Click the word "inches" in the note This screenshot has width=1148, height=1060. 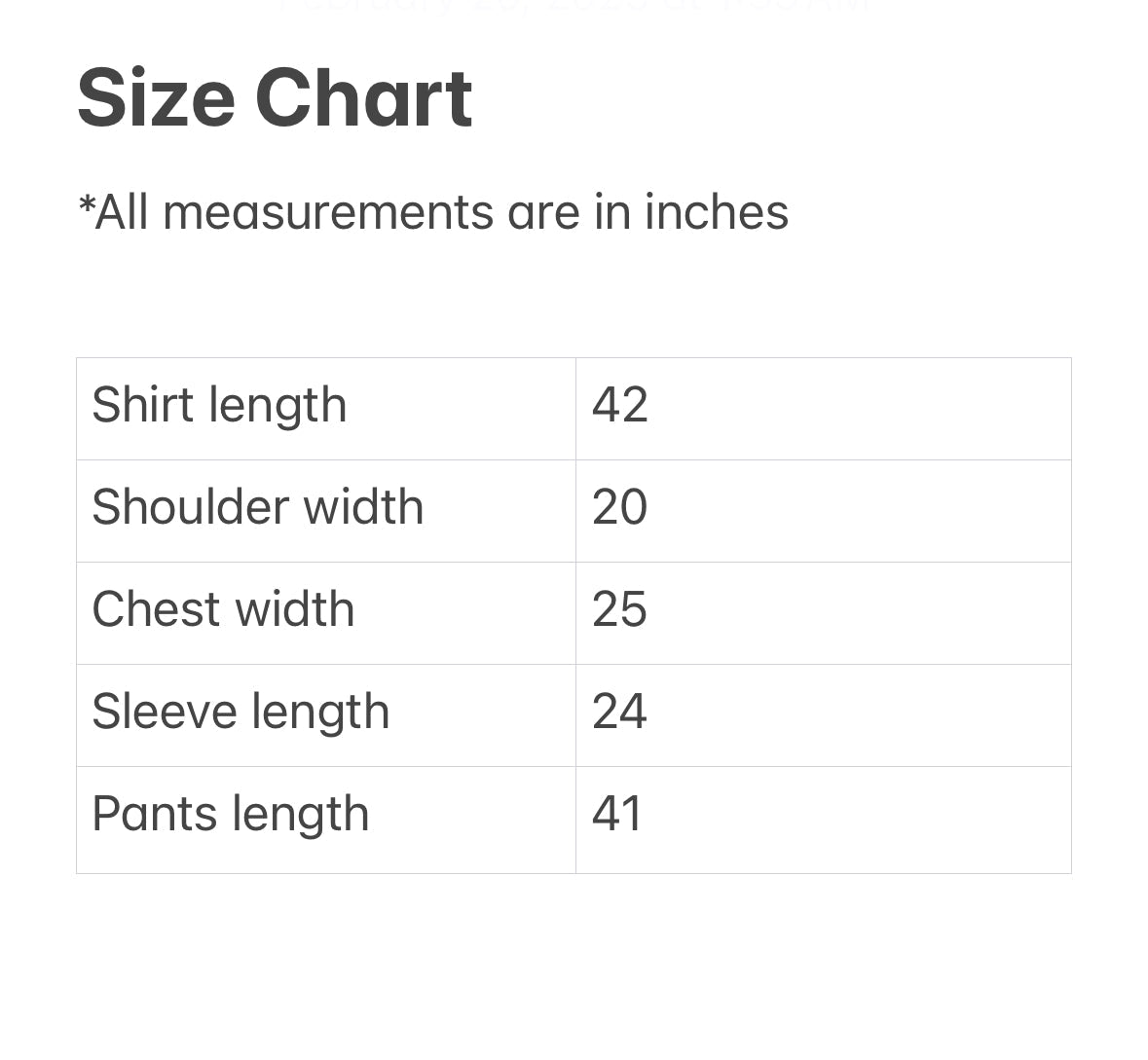coord(716,212)
